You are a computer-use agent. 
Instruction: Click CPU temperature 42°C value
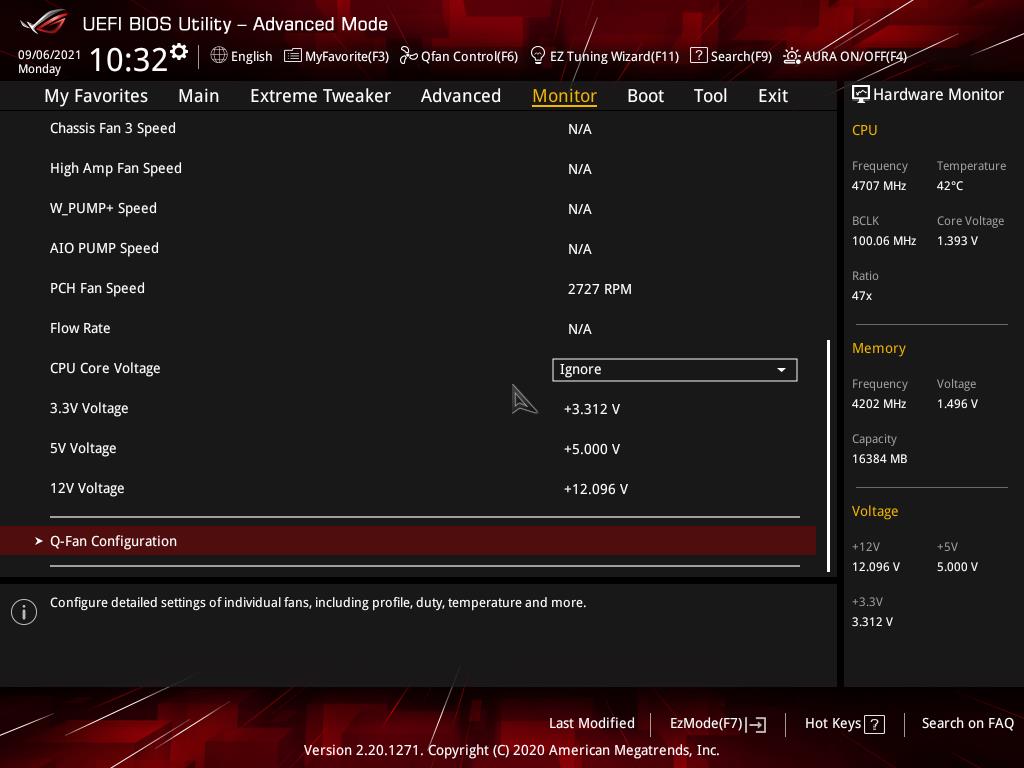point(950,185)
